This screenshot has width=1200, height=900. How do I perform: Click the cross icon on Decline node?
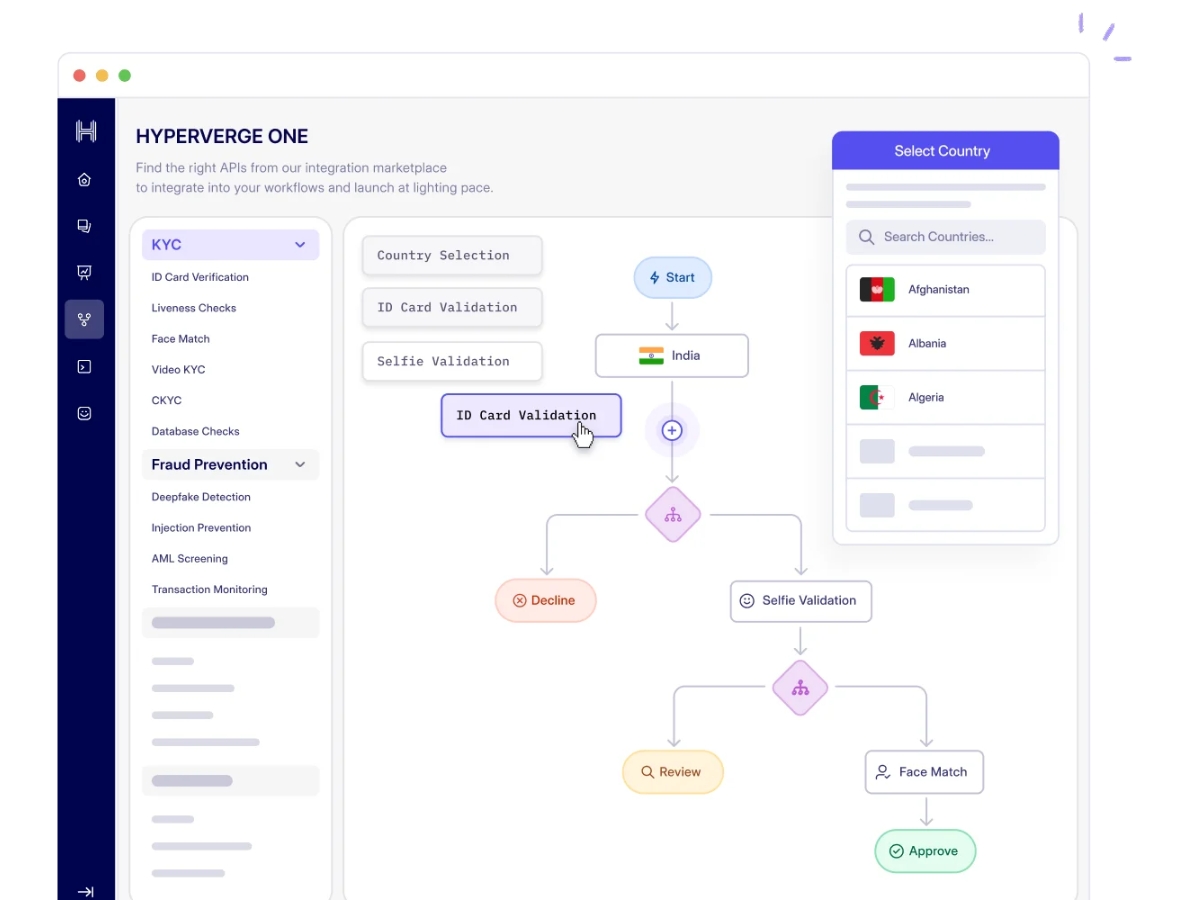tap(520, 601)
